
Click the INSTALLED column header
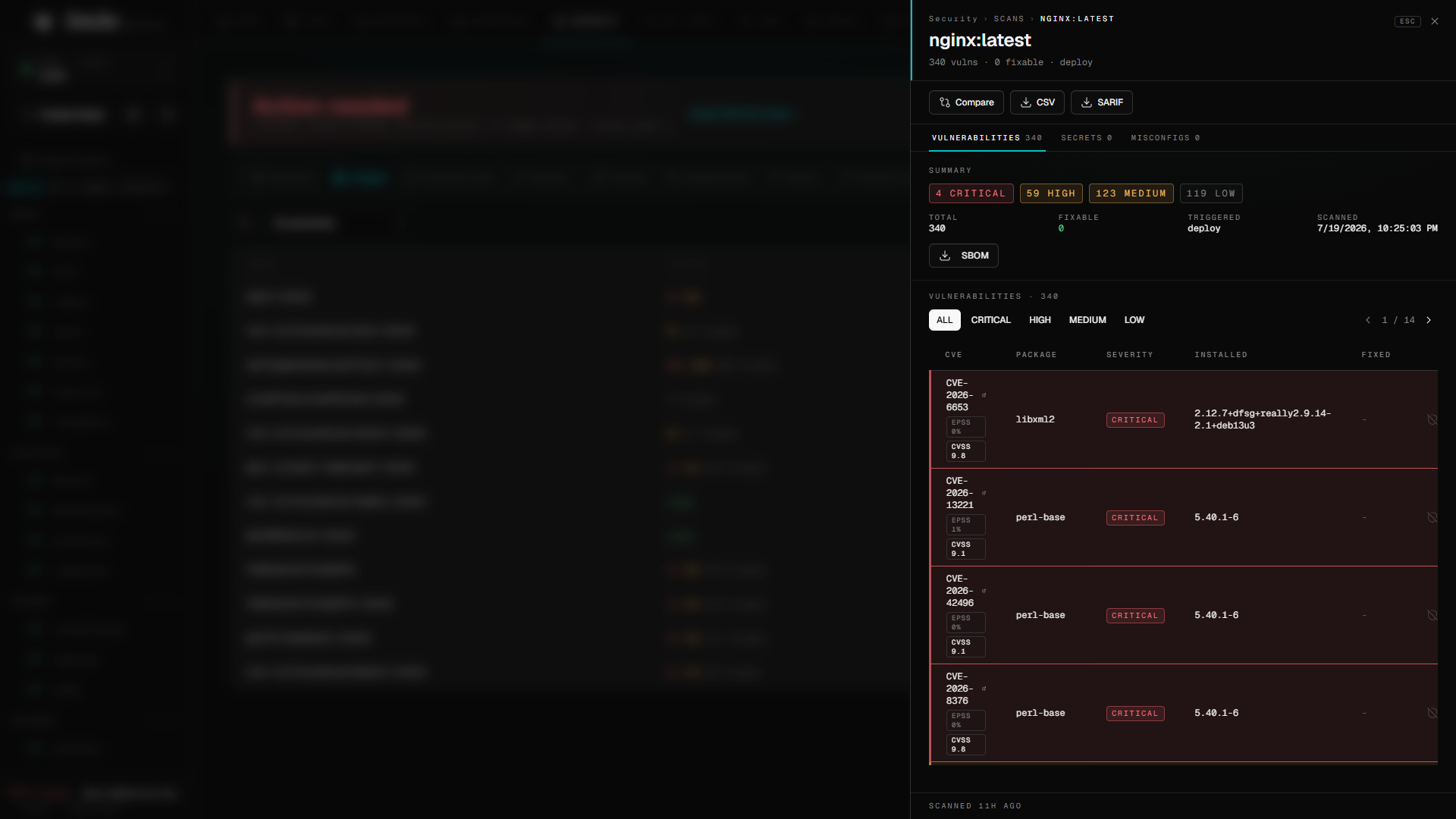[x=1221, y=355]
